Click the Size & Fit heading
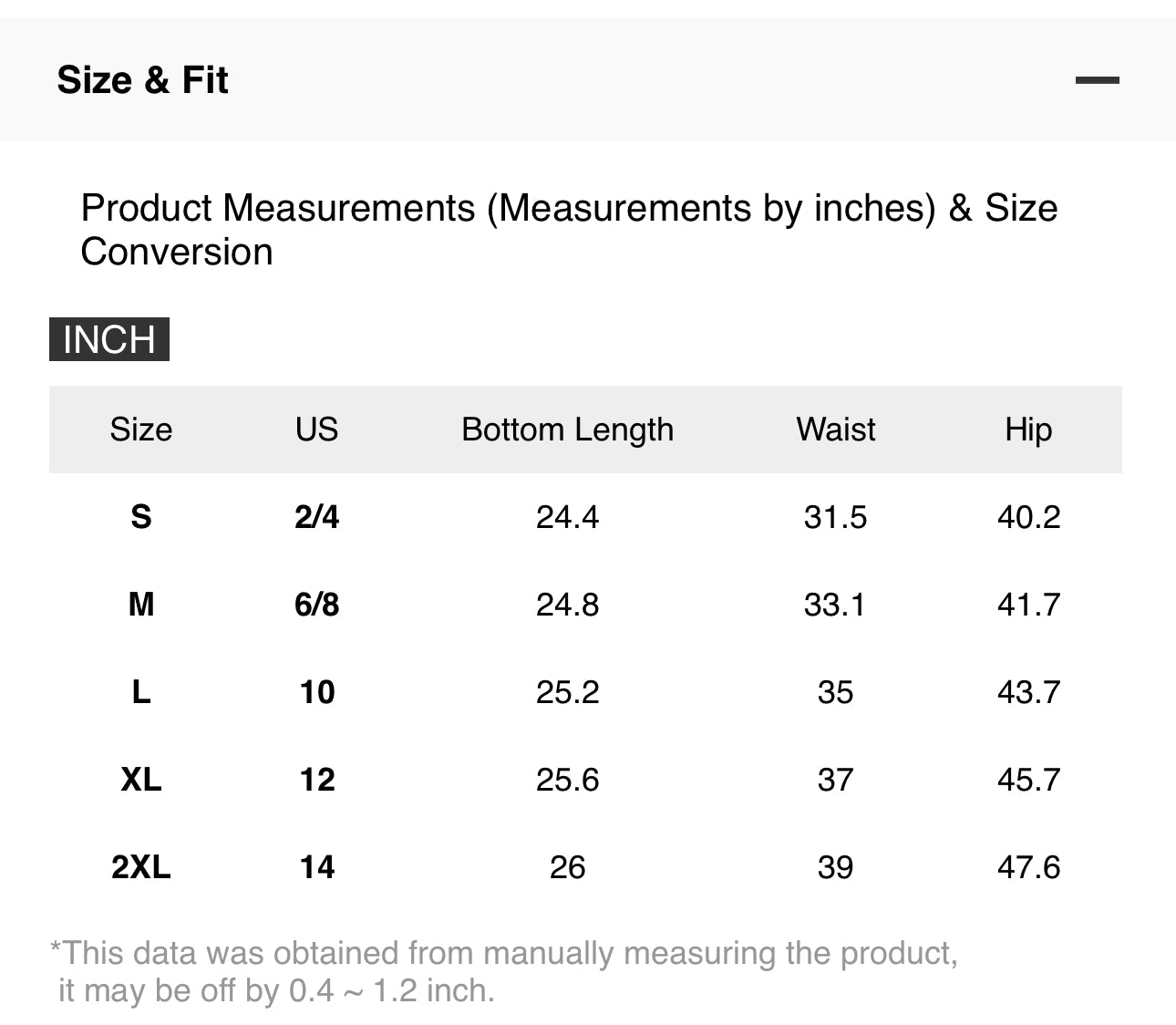This screenshot has width=1176, height=1025. (x=142, y=80)
